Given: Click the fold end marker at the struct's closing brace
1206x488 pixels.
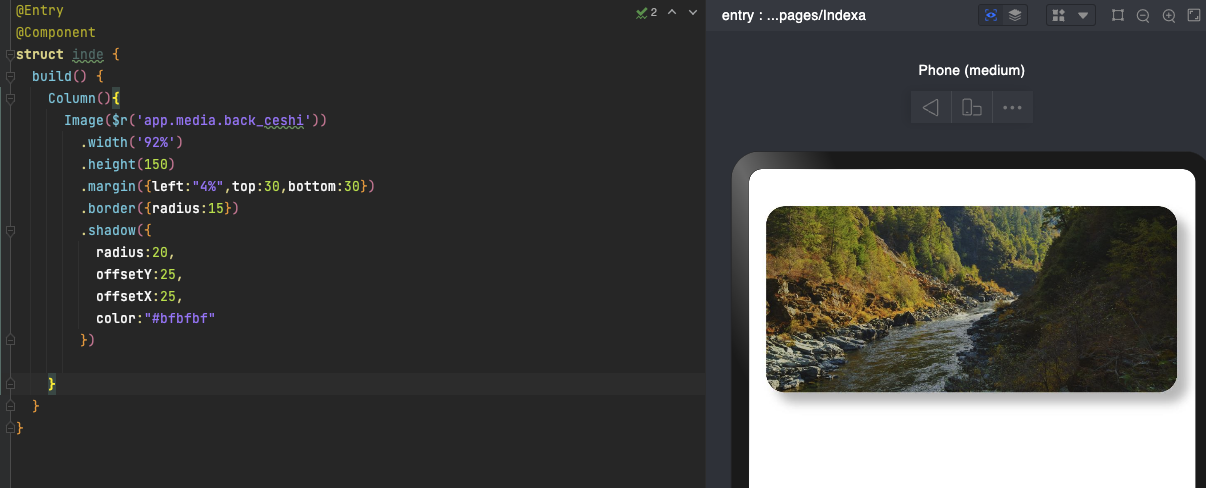Looking at the screenshot, I should pos(9,429).
